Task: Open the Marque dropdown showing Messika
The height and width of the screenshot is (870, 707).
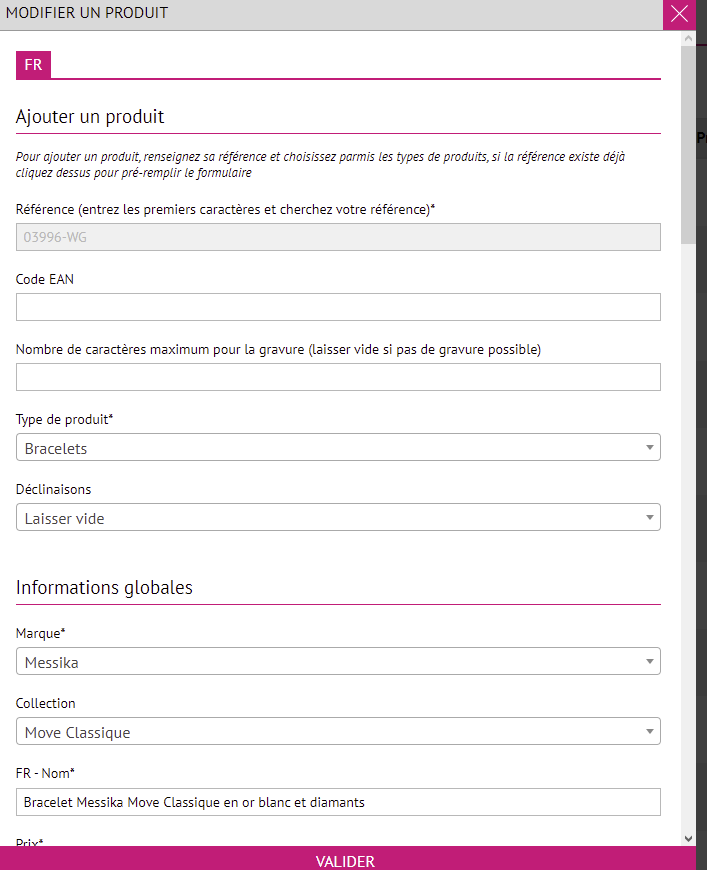Action: pos(338,661)
